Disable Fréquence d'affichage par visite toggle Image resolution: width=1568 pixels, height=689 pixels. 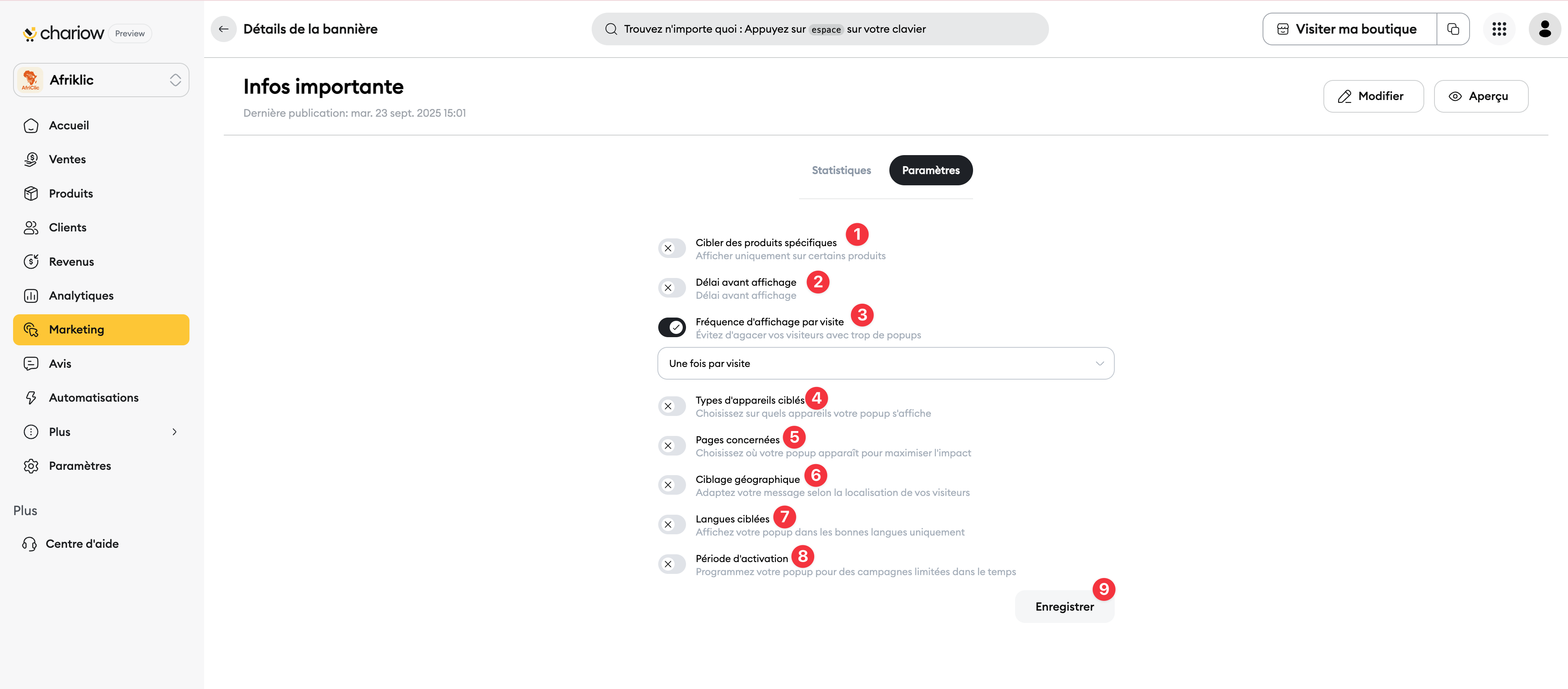(671, 327)
